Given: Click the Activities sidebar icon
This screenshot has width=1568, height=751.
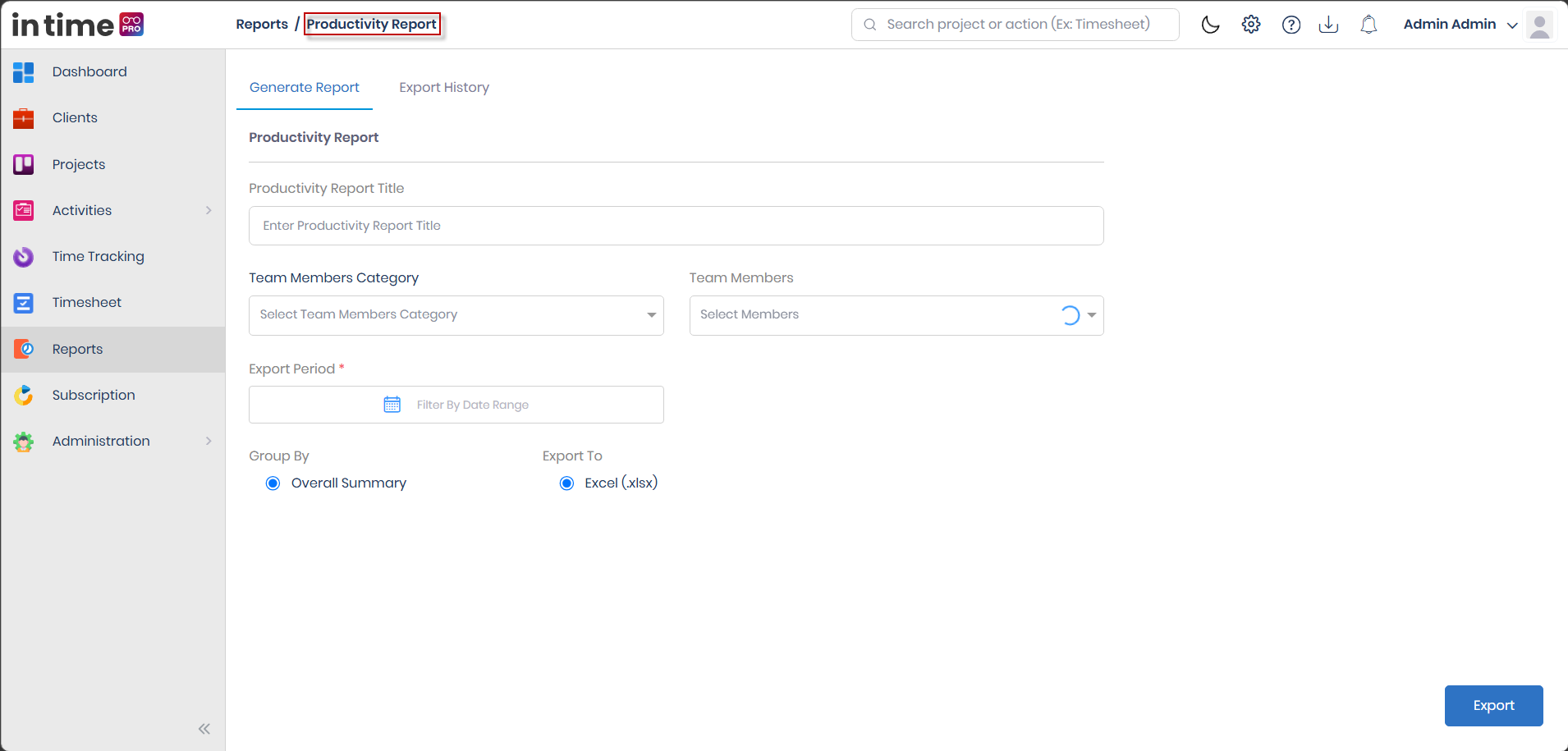Looking at the screenshot, I should coord(24,210).
